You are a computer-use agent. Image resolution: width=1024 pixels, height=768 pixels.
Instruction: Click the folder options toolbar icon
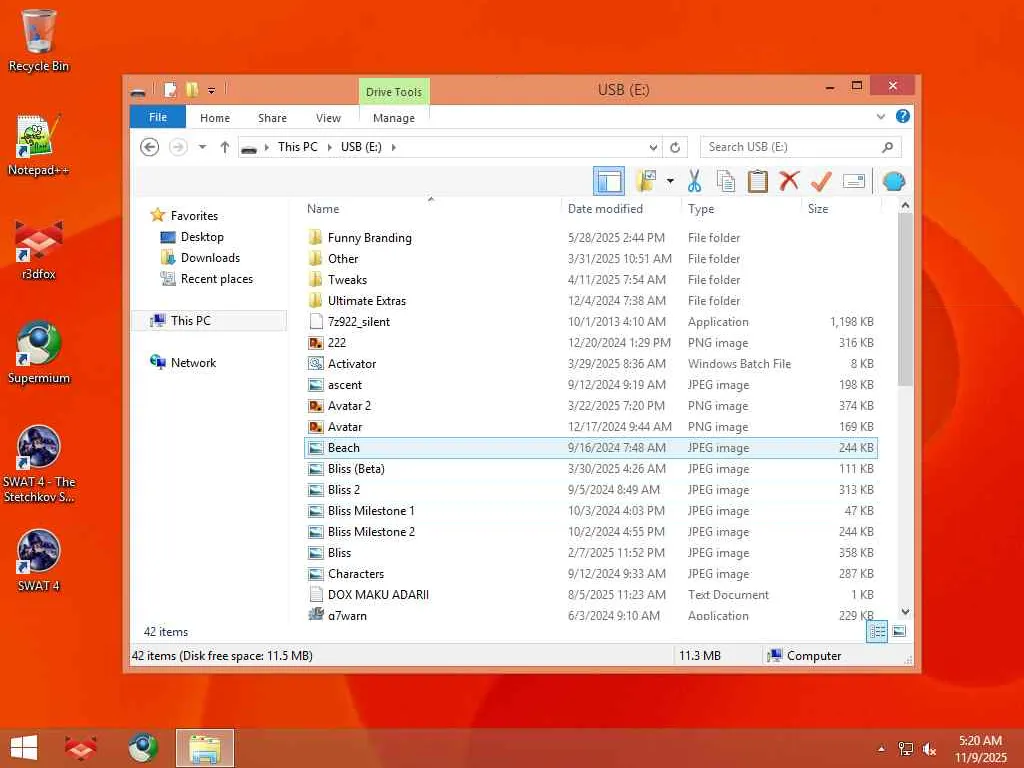pyautogui.click(x=646, y=181)
